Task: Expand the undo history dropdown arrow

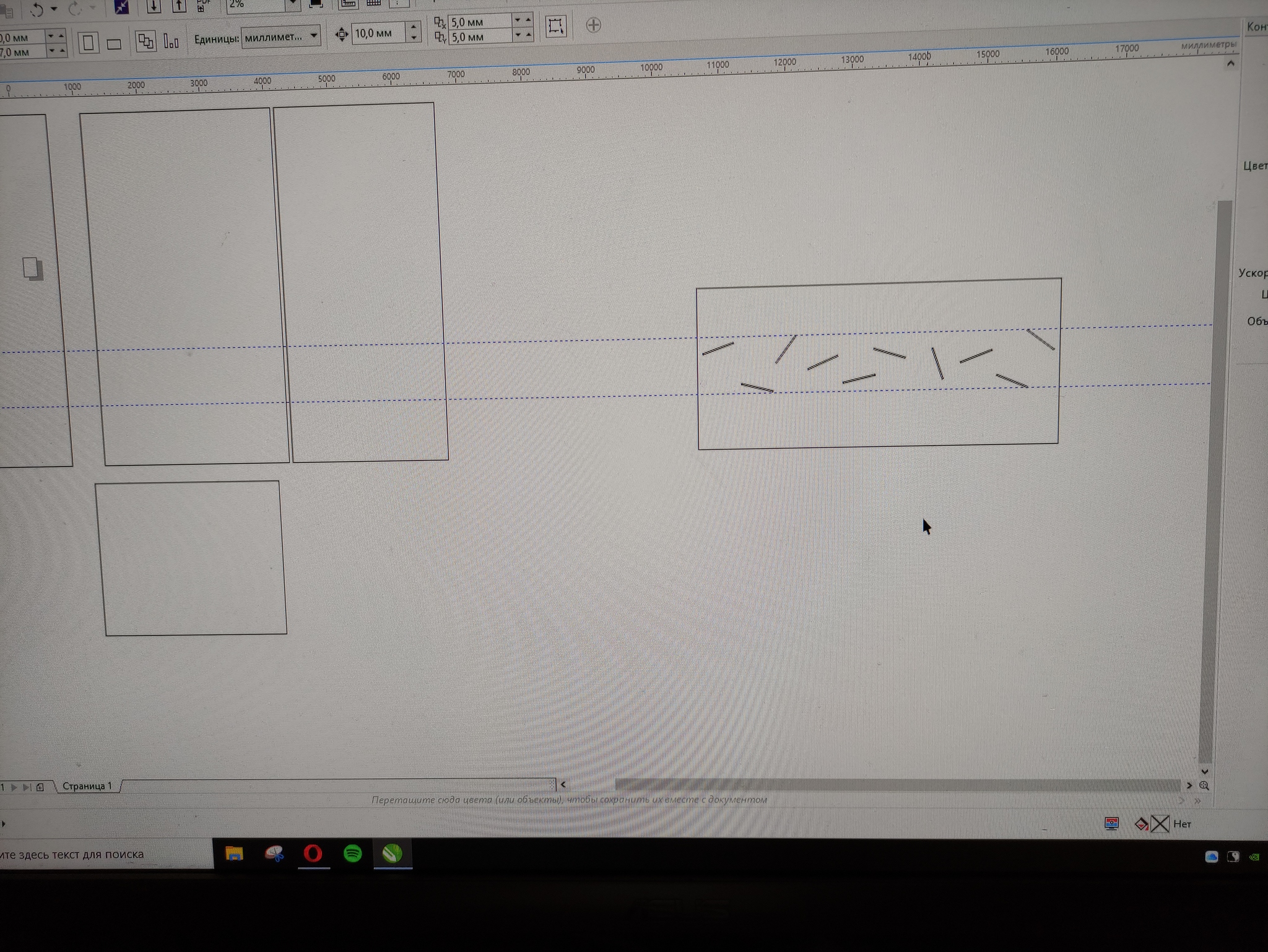Action: pyautogui.click(x=54, y=9)
